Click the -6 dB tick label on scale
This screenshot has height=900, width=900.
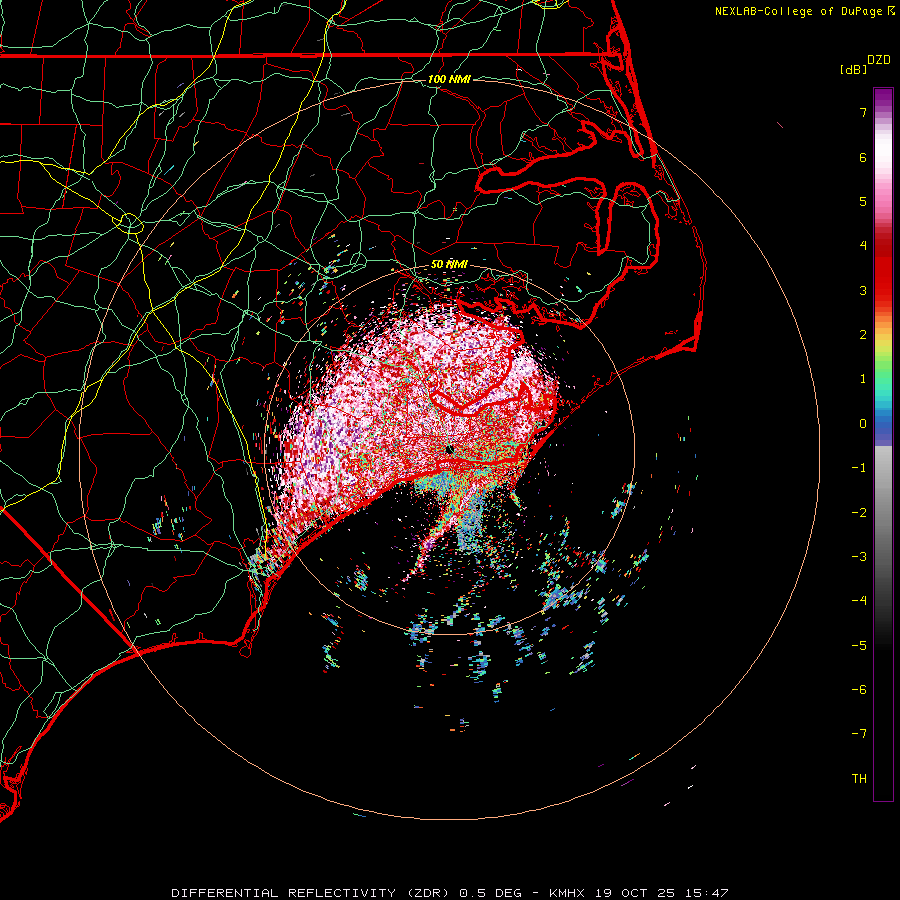[859, 690]
